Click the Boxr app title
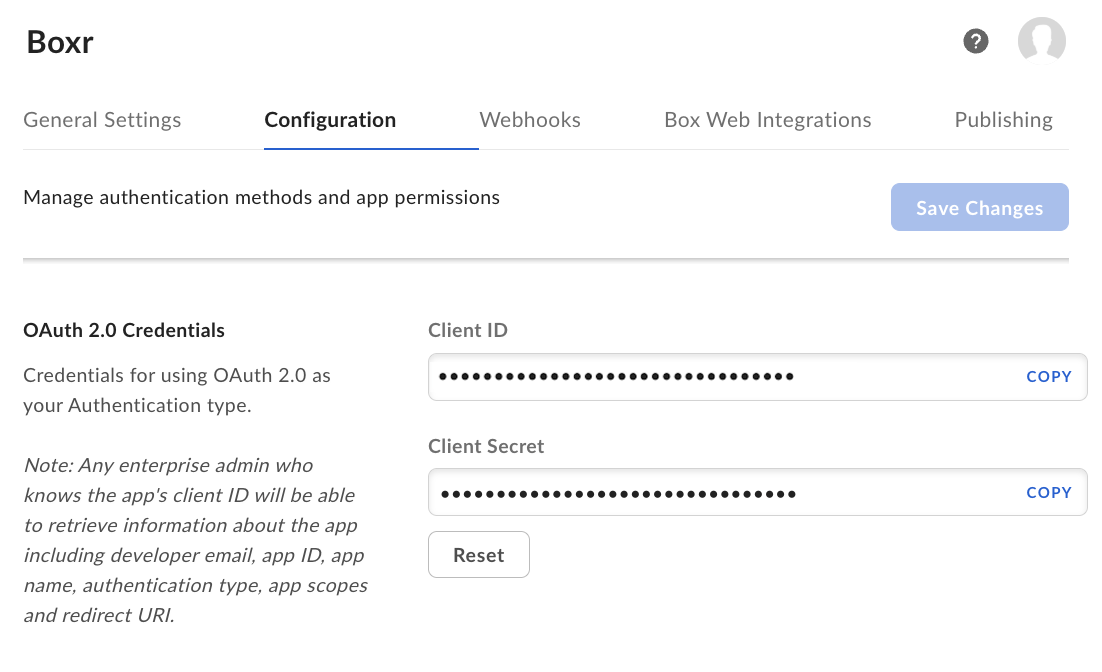1102x672 pixels. pos(60,42)
